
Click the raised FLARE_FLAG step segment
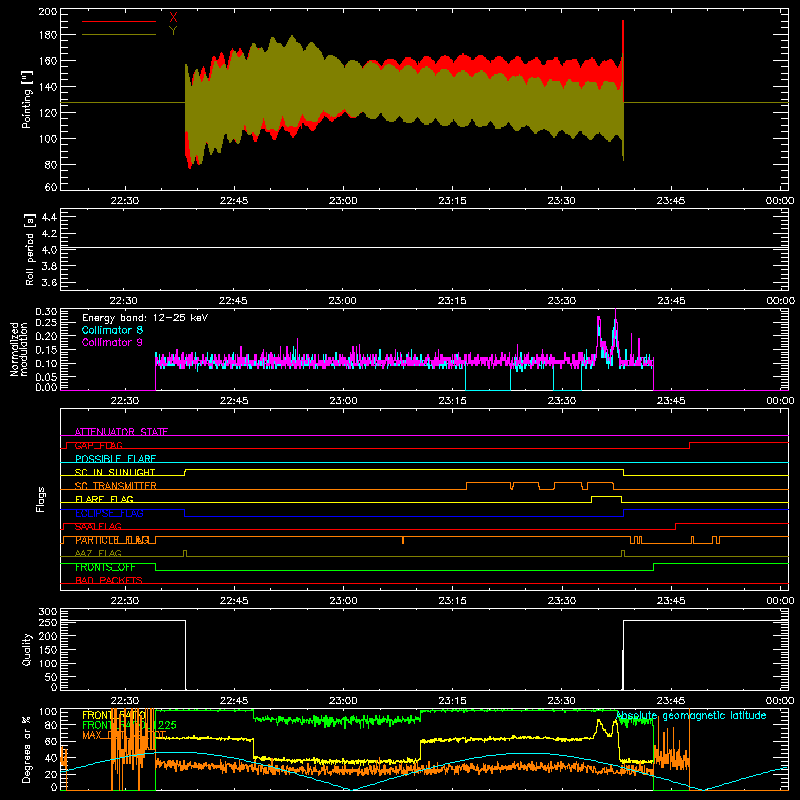coord(607,496)
